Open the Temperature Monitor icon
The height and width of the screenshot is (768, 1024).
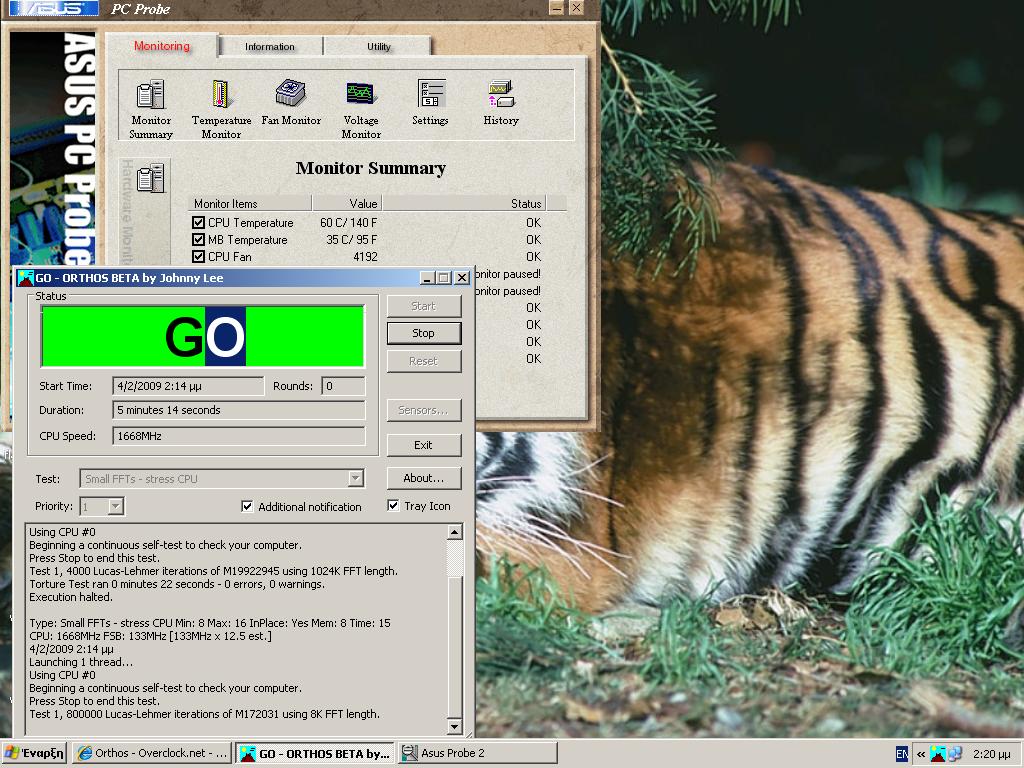pyautogui.click(x=221, y=109)
